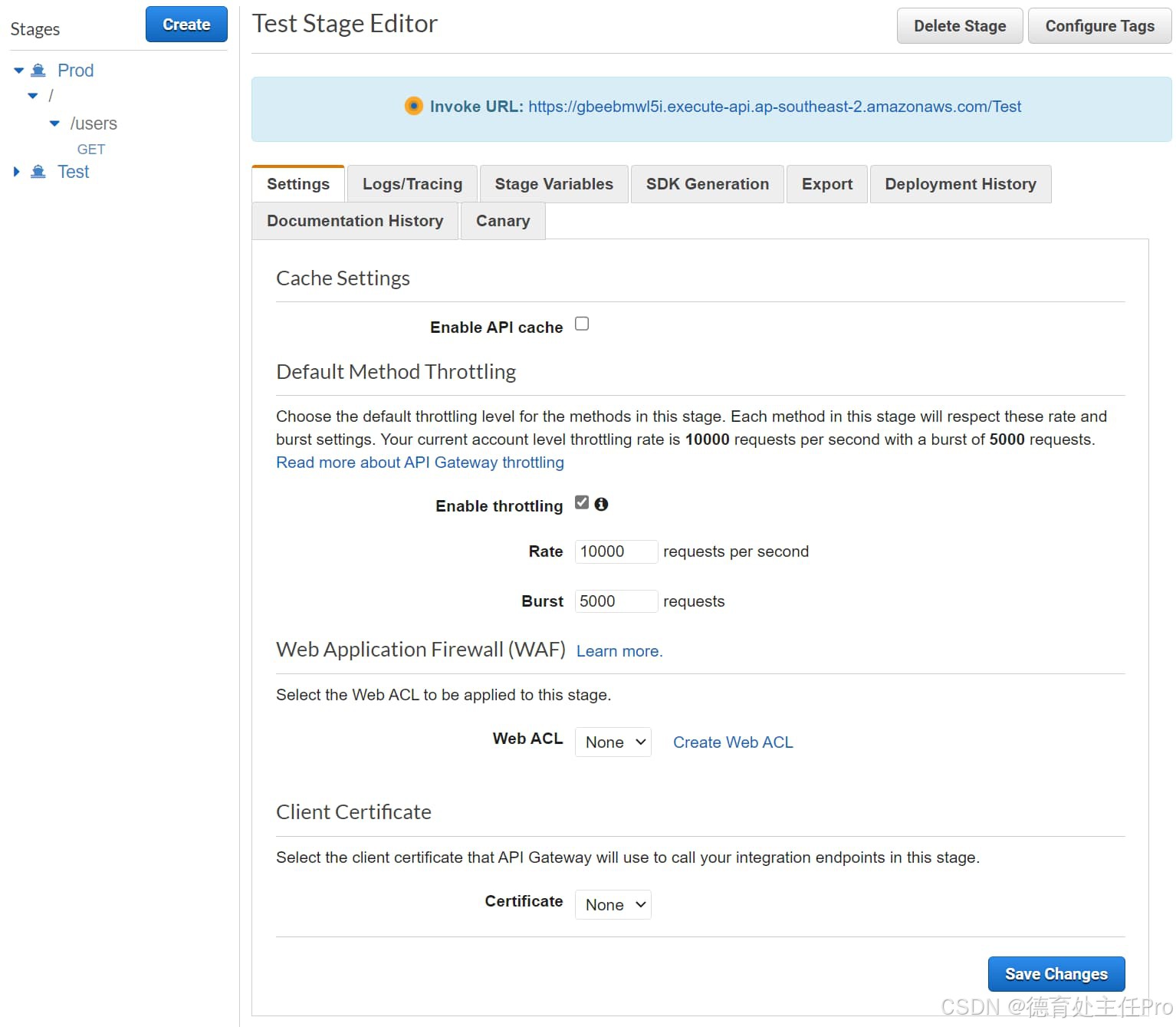Expand the Test stage tree

pyautogui.click(x=17, y=172)
